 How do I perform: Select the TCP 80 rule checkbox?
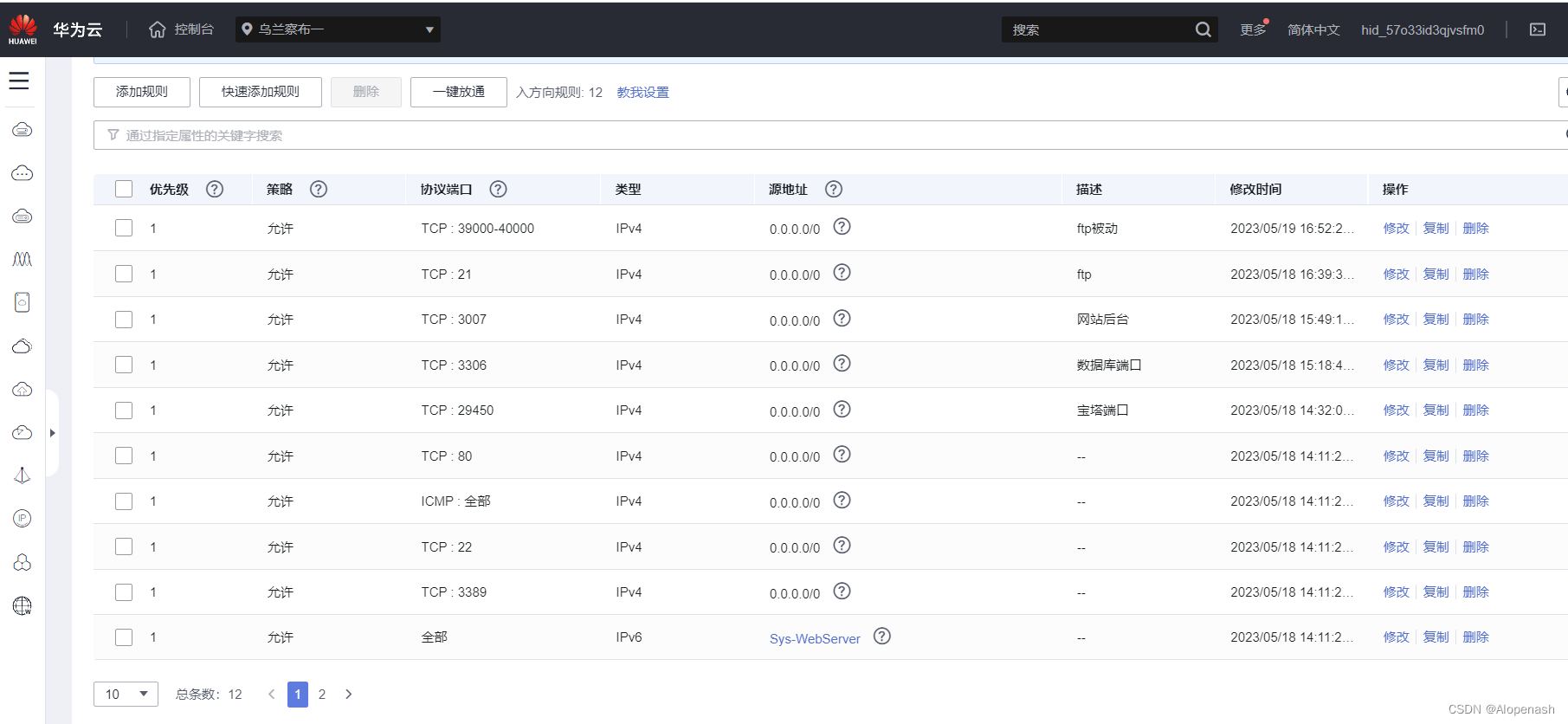(124, 456)
